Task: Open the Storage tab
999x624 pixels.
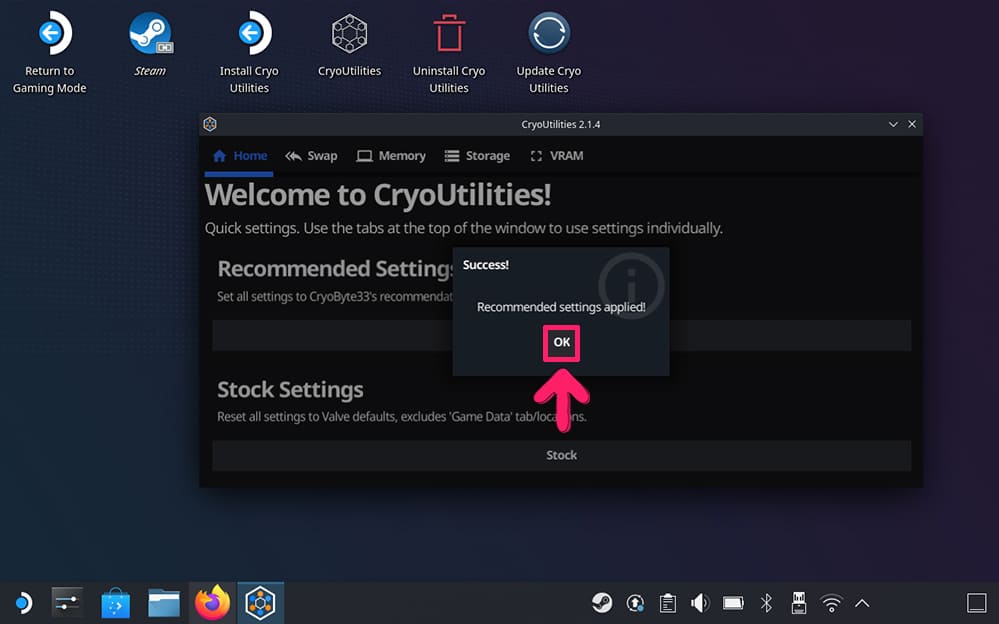Action: click(477, 156)
